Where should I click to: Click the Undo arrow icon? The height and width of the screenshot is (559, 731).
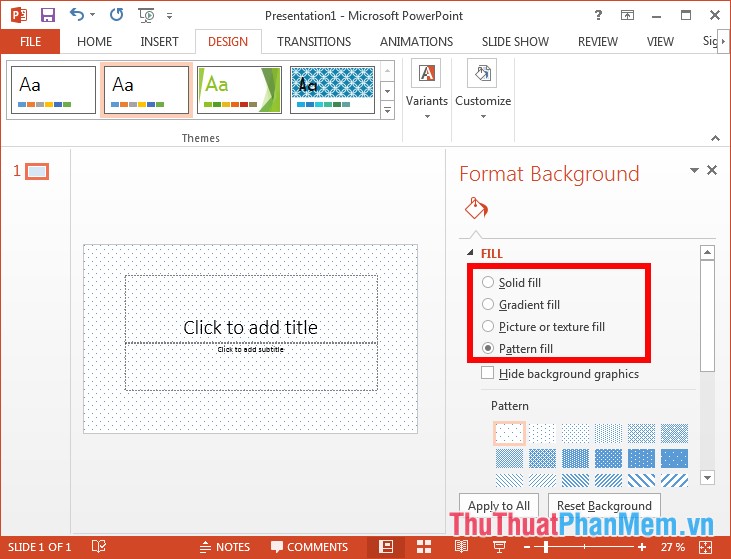[77, 15]
